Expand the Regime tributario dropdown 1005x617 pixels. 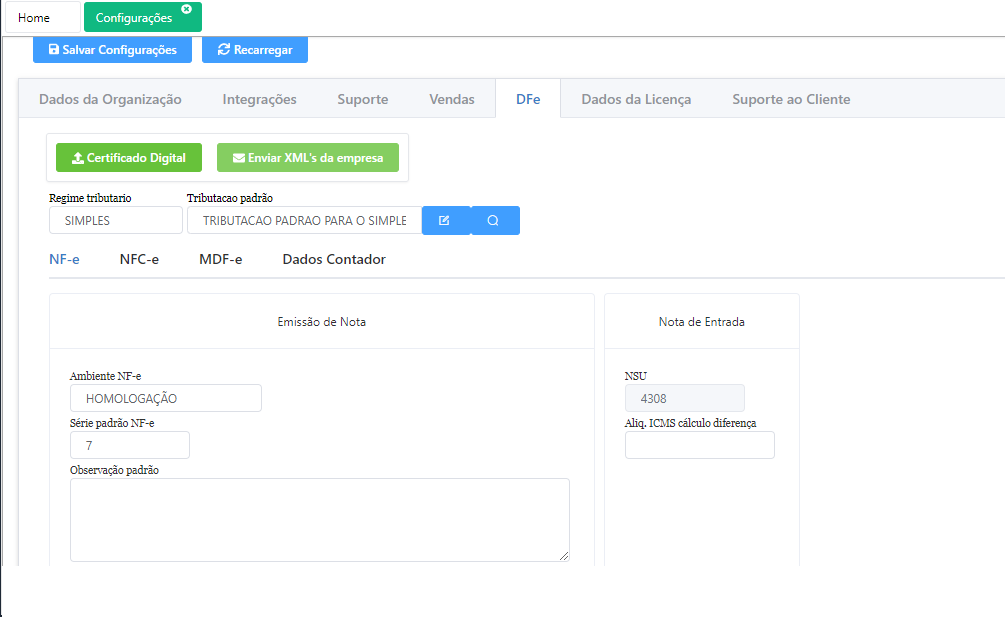(x=115, y=220)
